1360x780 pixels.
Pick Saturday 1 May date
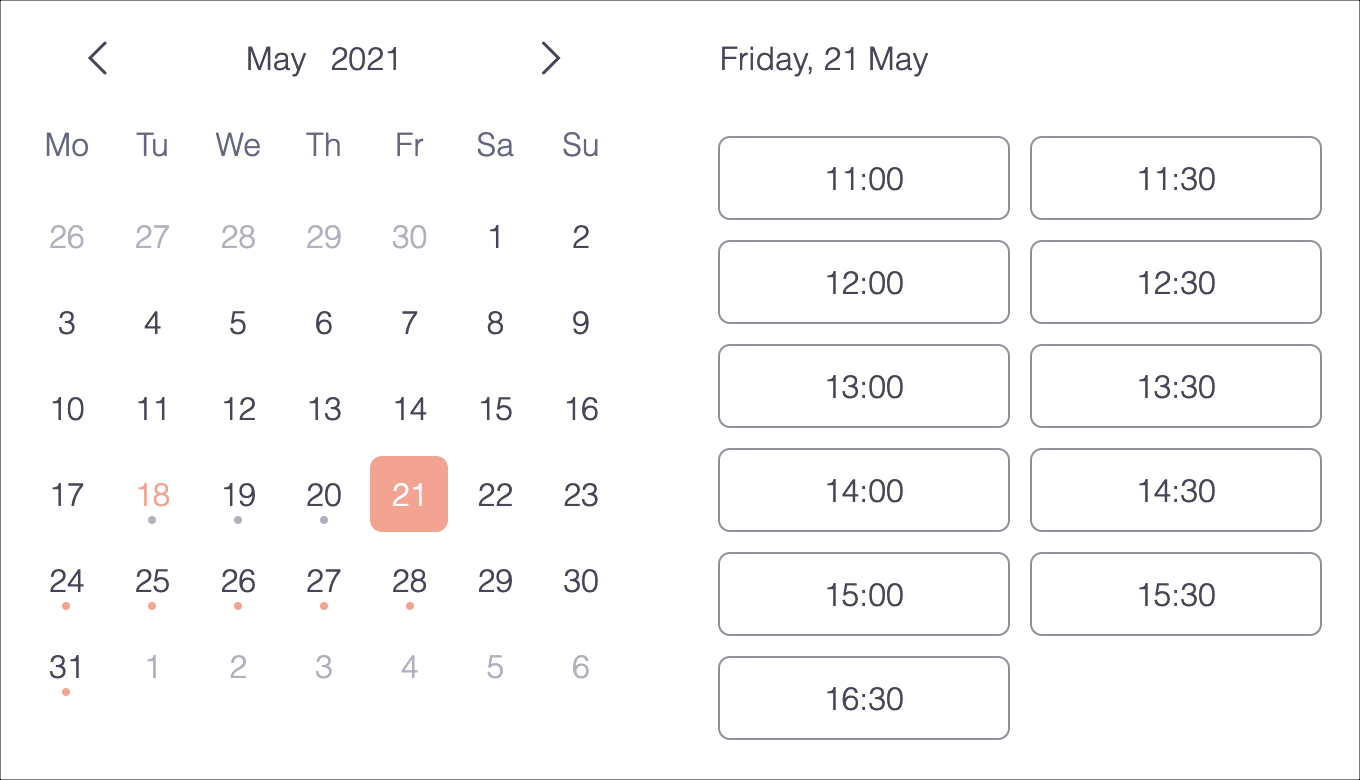(x=495, y=237)
